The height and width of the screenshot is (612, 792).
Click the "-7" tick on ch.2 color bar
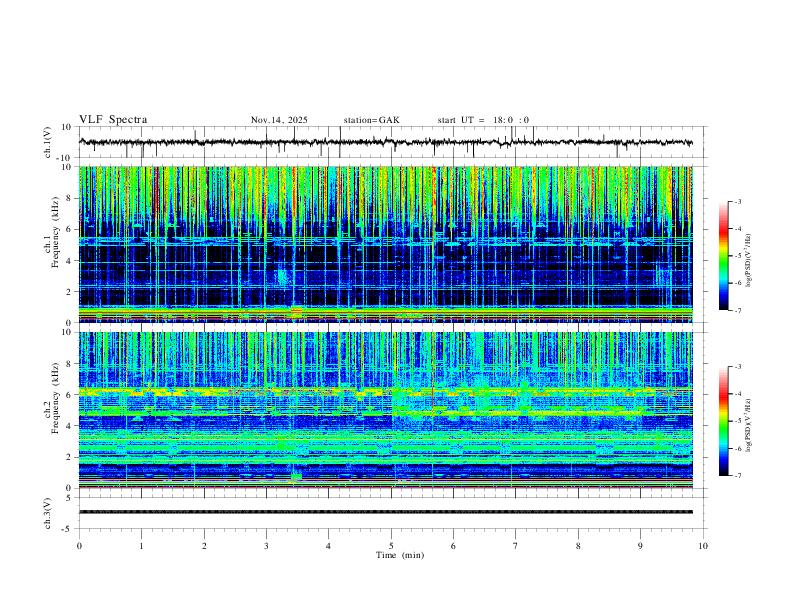737,475
